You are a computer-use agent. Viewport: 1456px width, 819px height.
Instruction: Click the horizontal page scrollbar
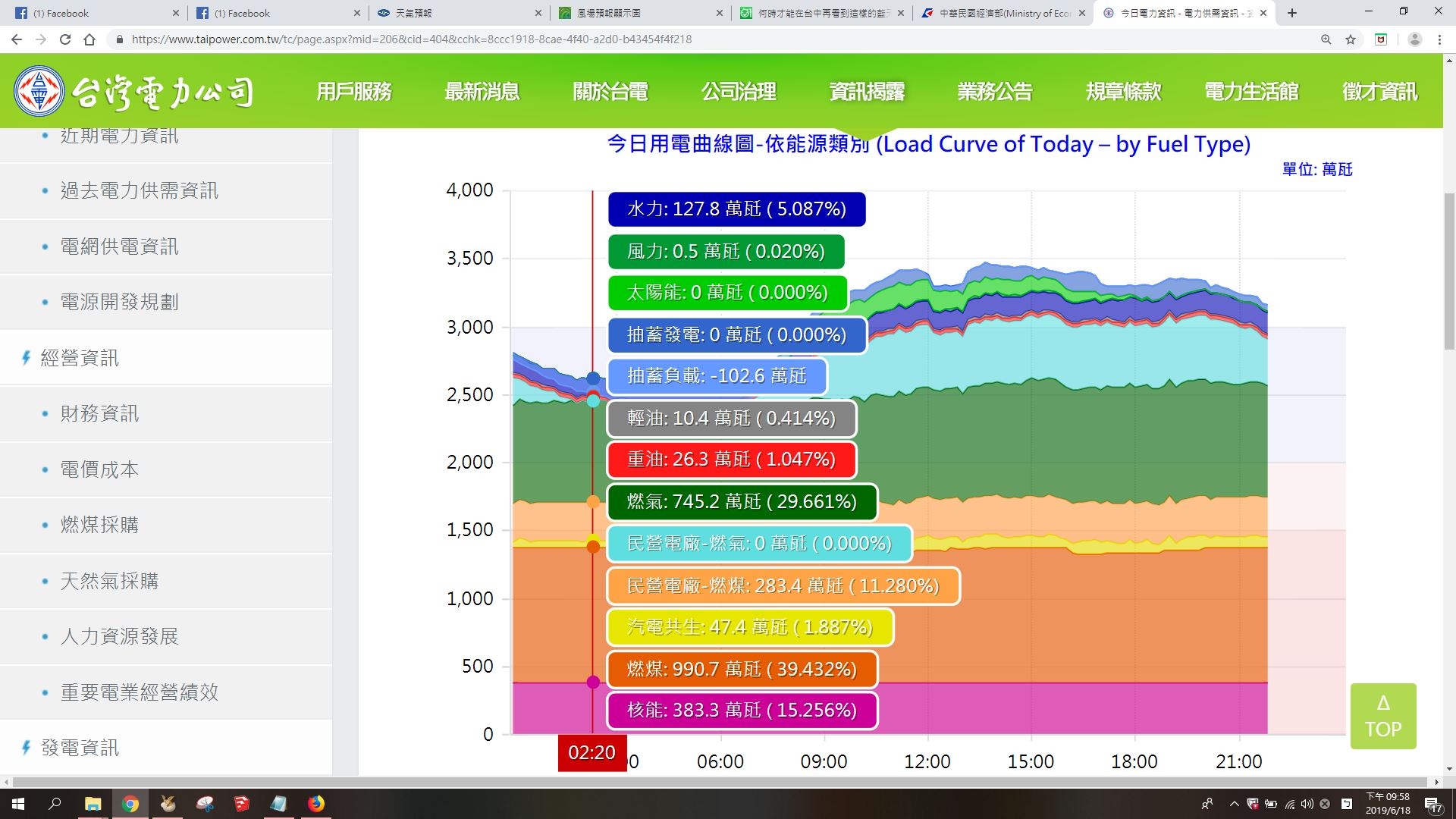click(x=720, y=782)
